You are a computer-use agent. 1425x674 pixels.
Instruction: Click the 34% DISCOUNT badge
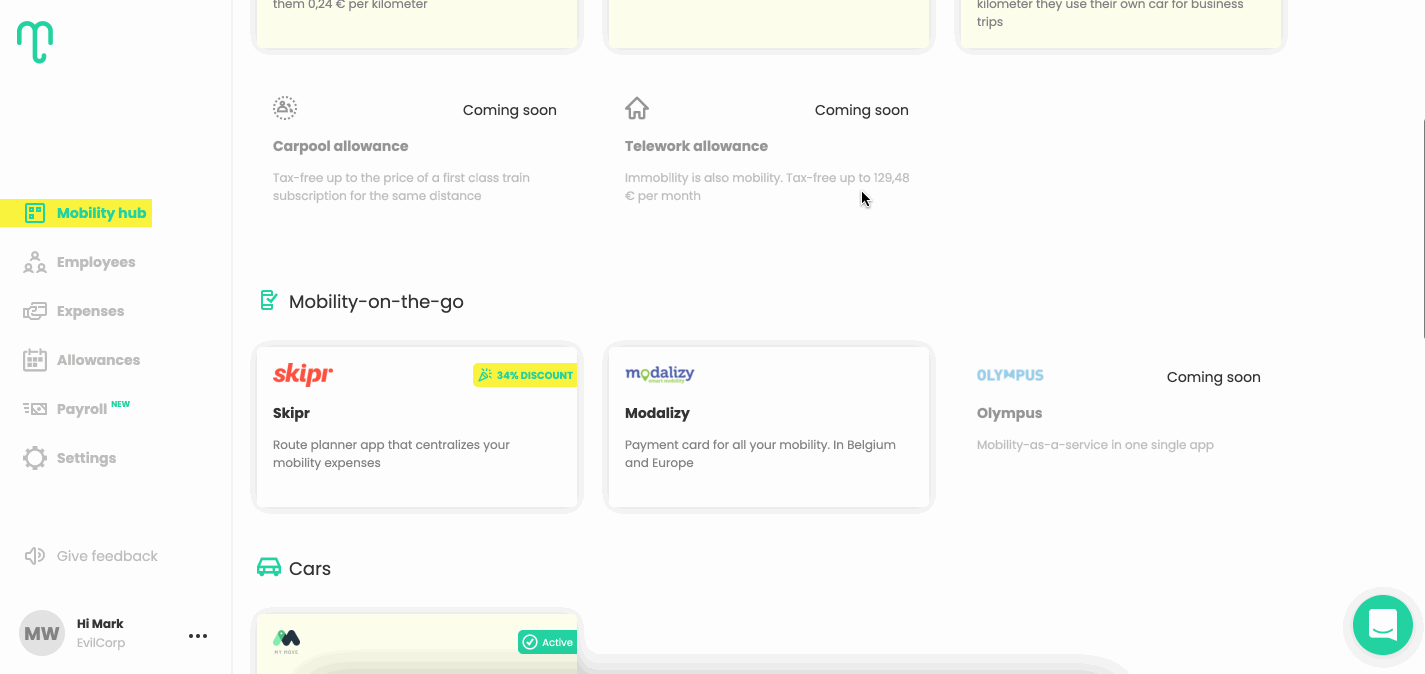coord(525,375)
